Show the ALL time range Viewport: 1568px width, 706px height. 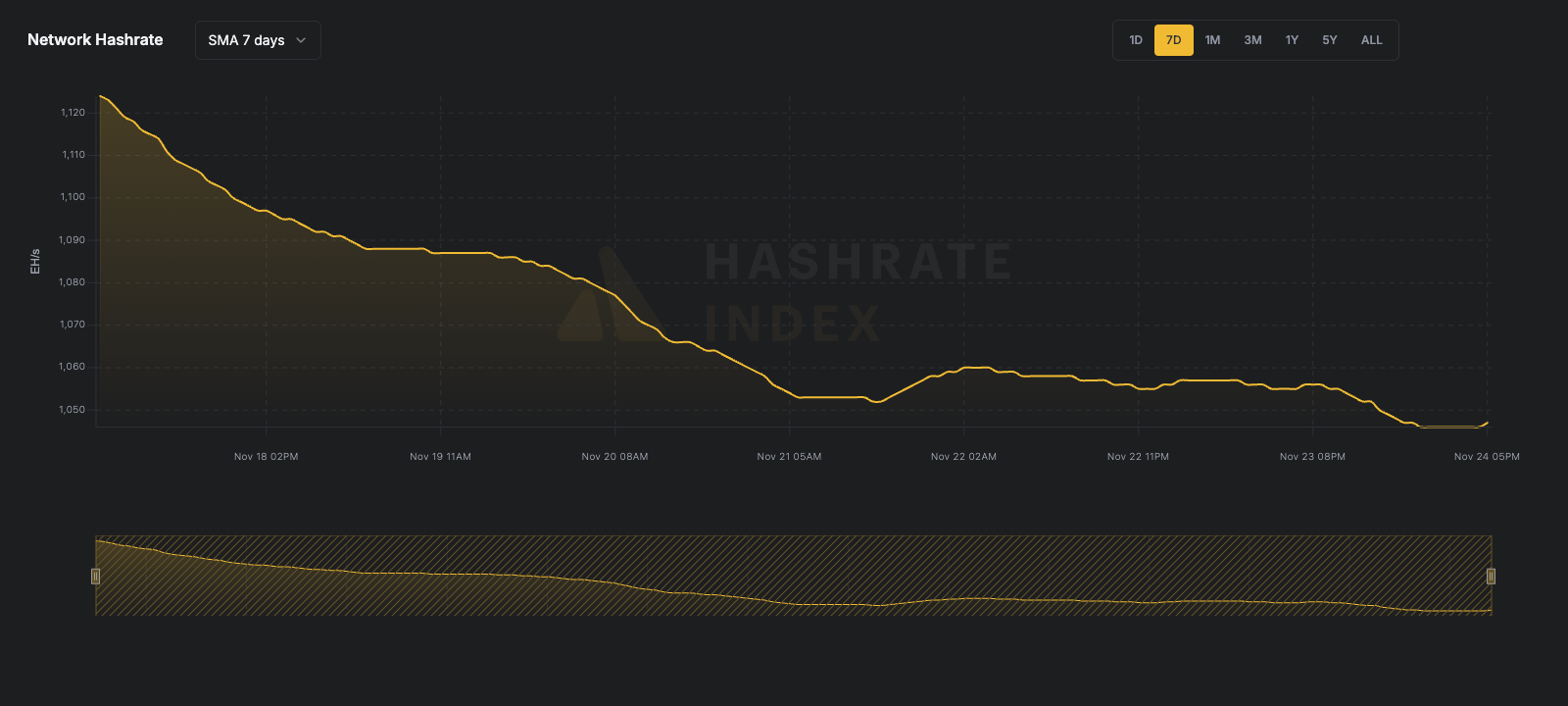tap(1372, 40)
